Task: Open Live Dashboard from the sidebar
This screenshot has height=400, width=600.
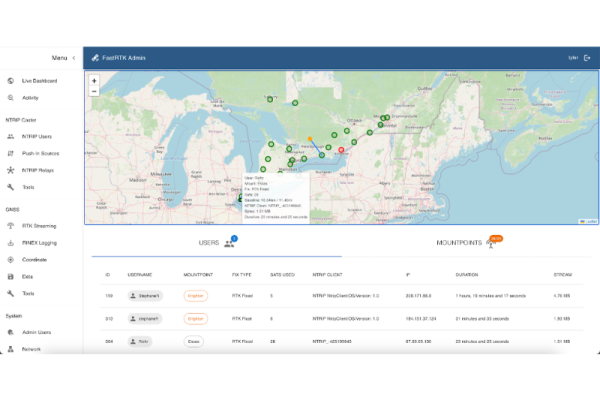Action: click(39, 81)
